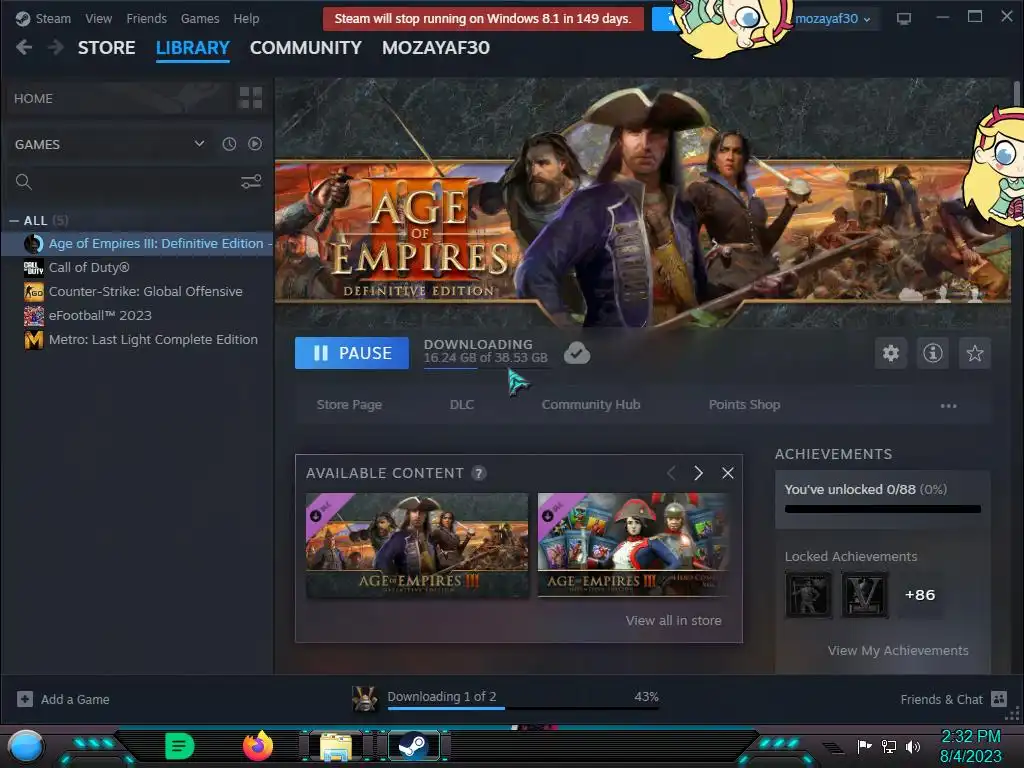
Task: Open File Explorer from the taskbar
Action: (x=336, y=746)
